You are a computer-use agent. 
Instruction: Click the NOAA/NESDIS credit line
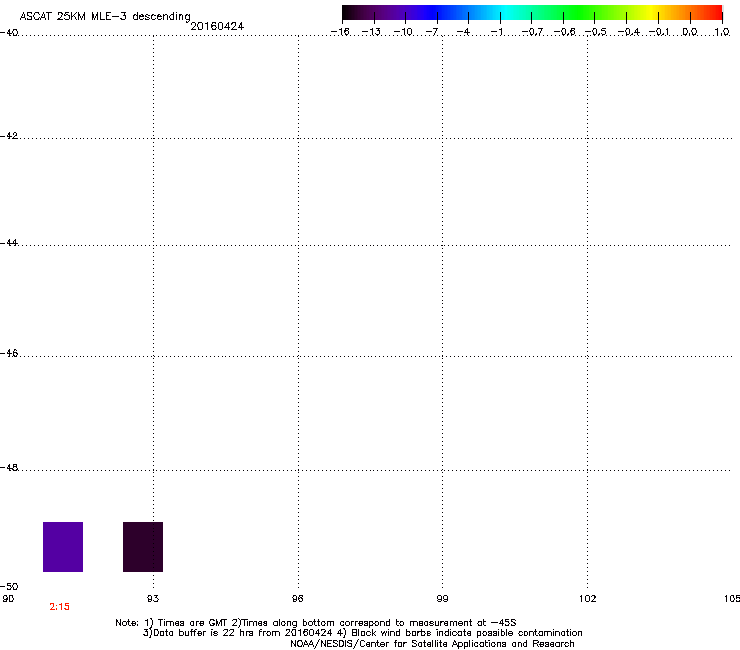pos(432,644)
